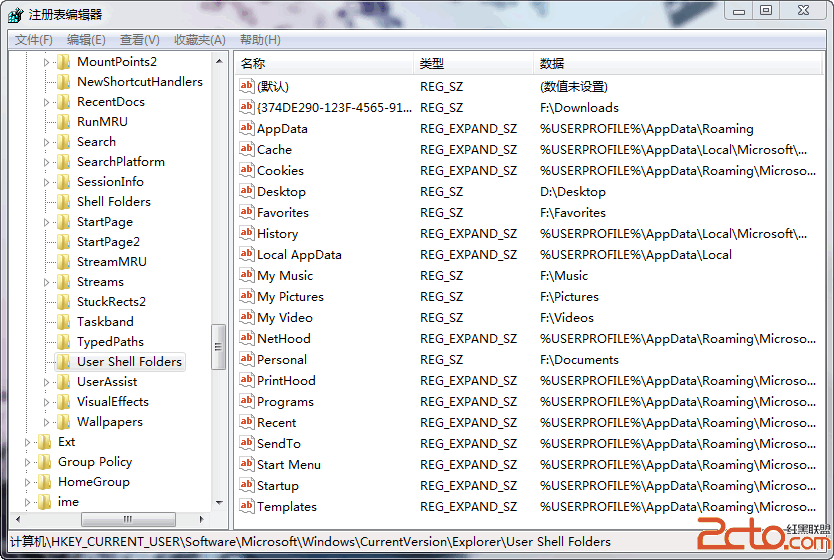834x560 pixels.
Task: Click the ab icon of AppData value
Action: click(246, 128)
